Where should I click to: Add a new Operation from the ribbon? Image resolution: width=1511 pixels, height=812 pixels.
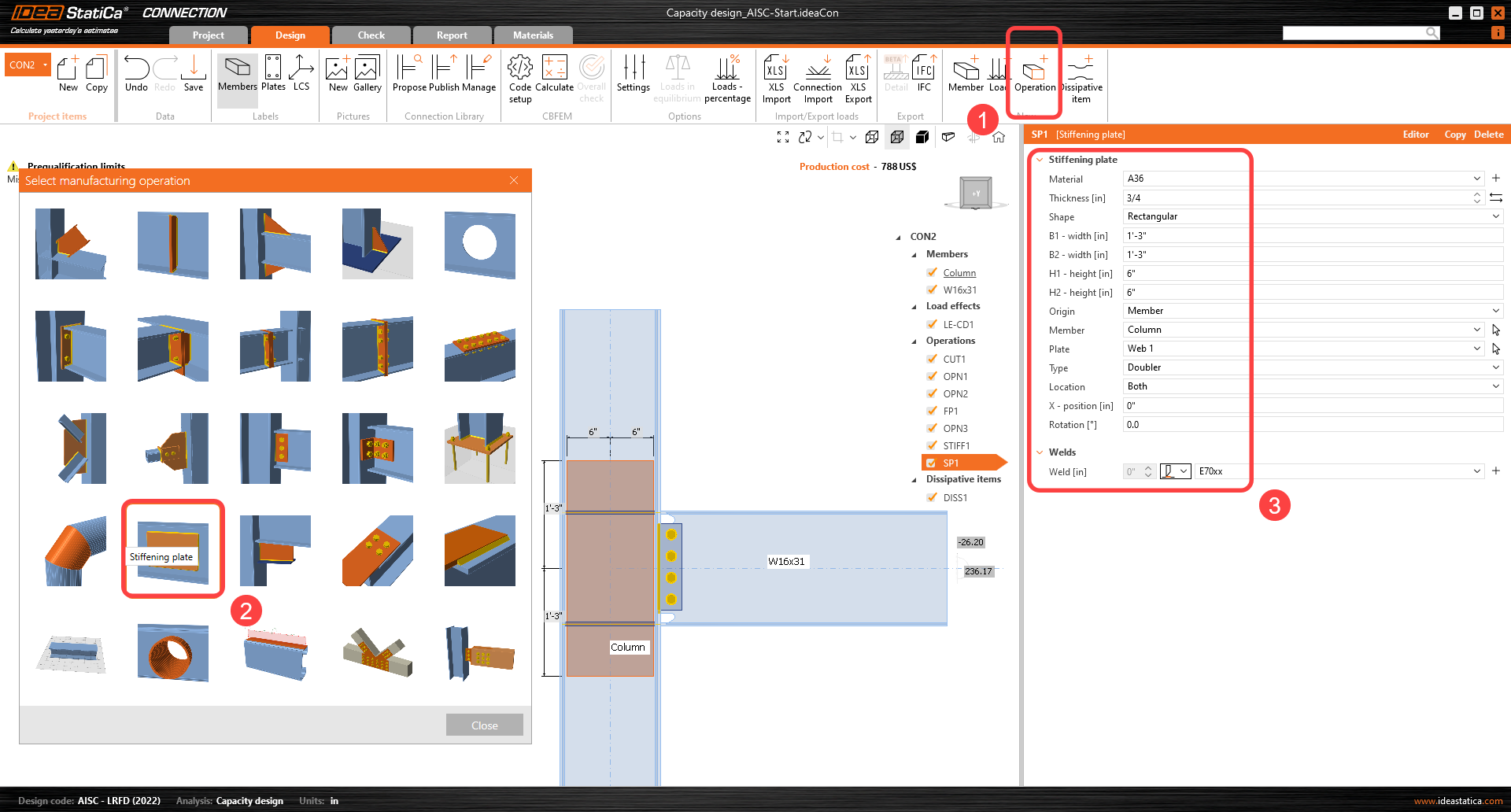pyautogui.click(x=1034, y=71)
